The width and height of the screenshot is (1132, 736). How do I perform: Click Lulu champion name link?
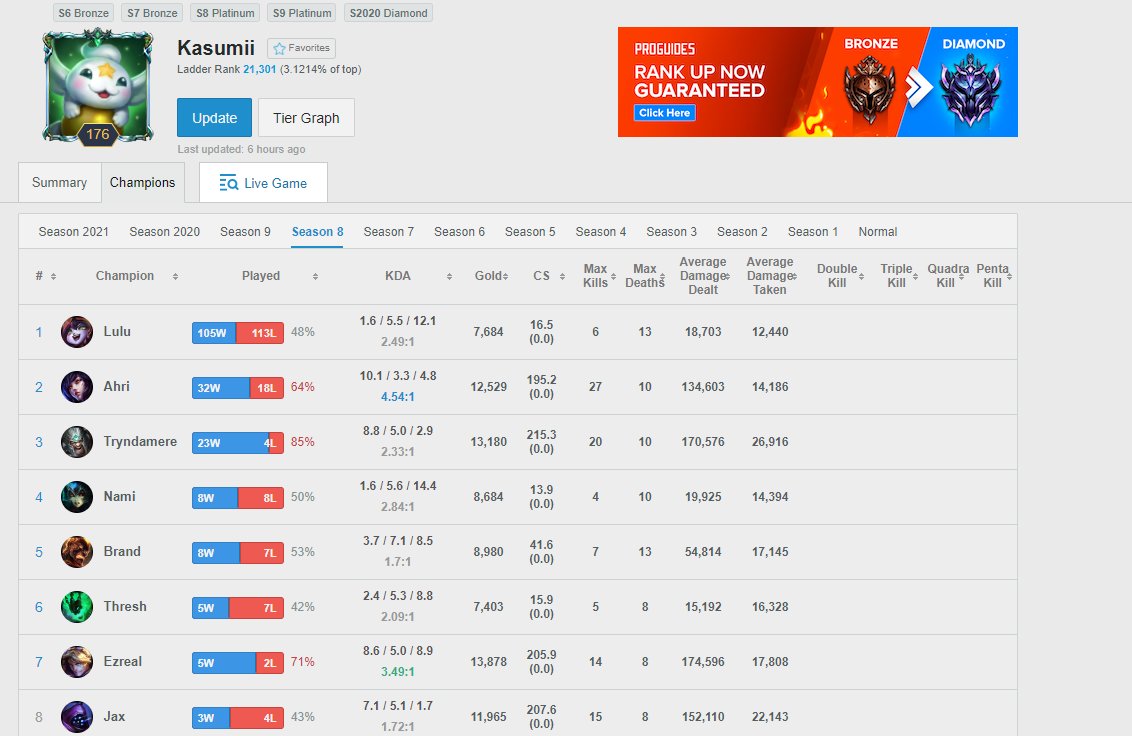117,332
